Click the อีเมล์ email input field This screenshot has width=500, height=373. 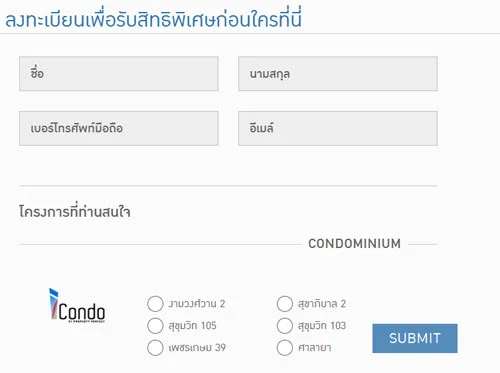tap(338, 128)
